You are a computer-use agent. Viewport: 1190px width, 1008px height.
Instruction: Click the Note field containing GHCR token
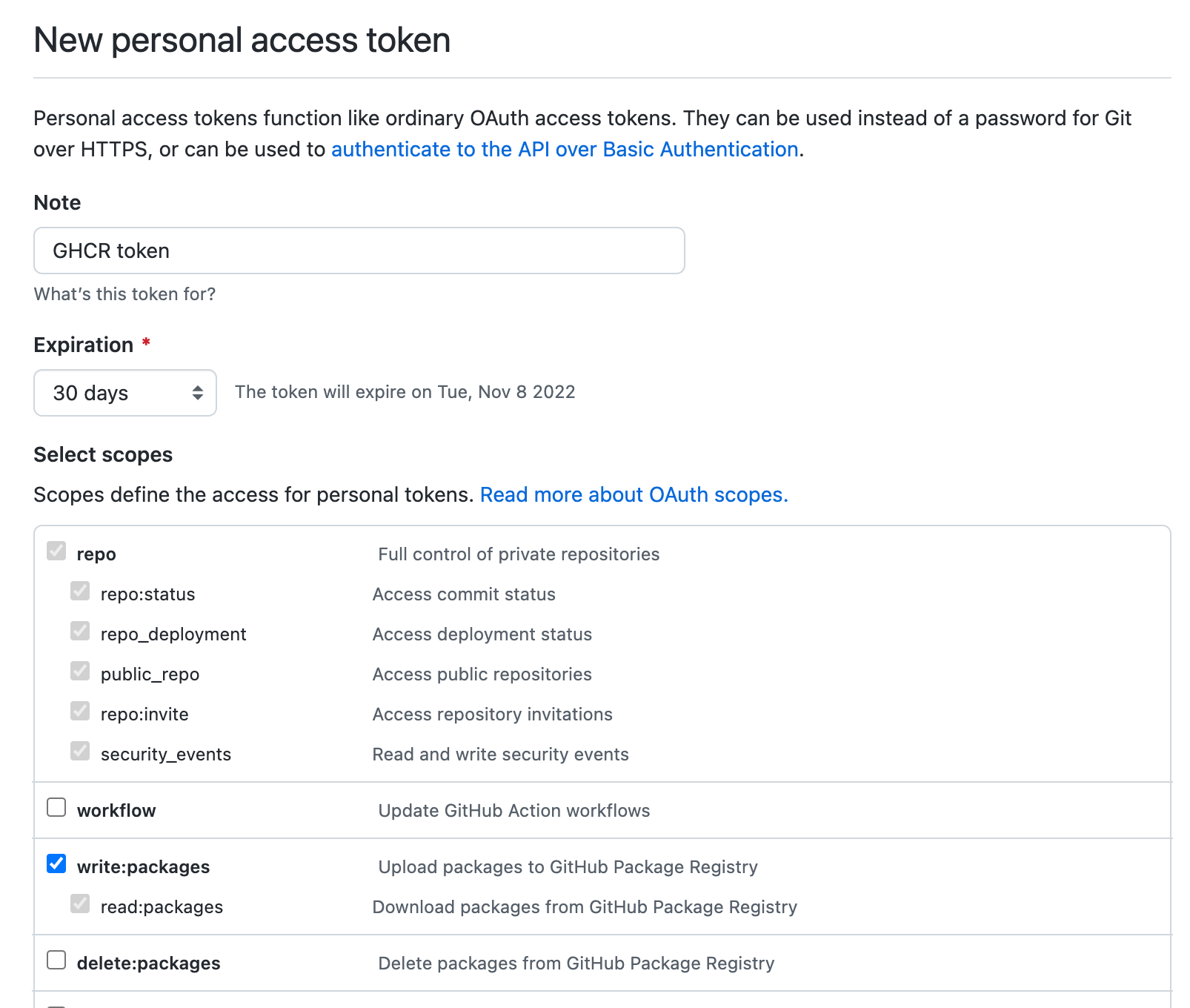pyautogui.click(x=359, y=251)
